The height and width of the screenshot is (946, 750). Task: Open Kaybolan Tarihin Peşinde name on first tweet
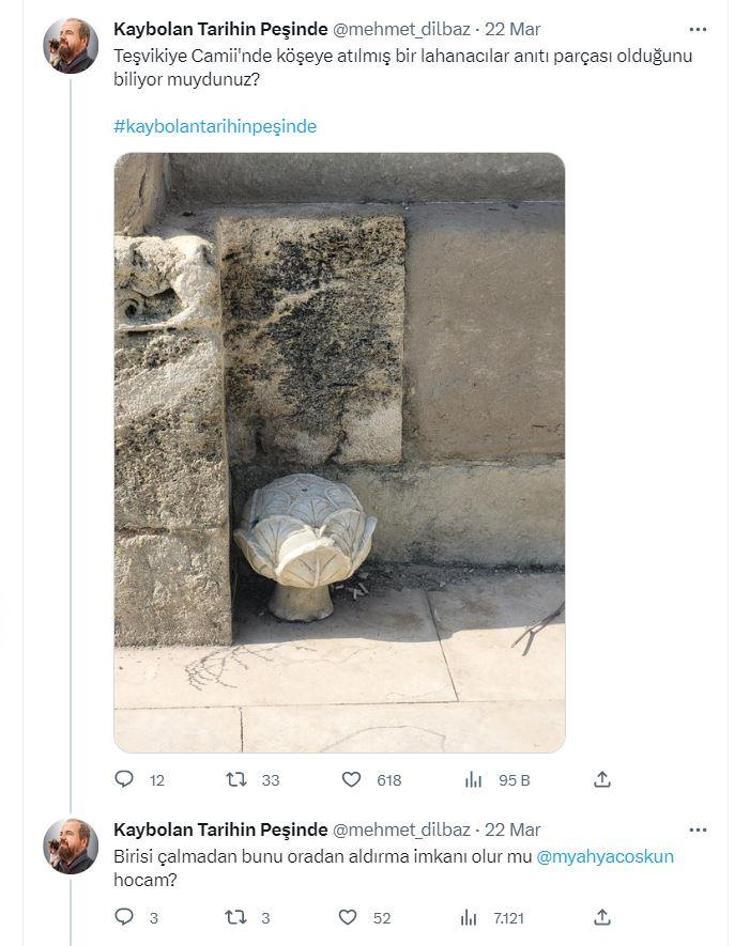(220, 30)
